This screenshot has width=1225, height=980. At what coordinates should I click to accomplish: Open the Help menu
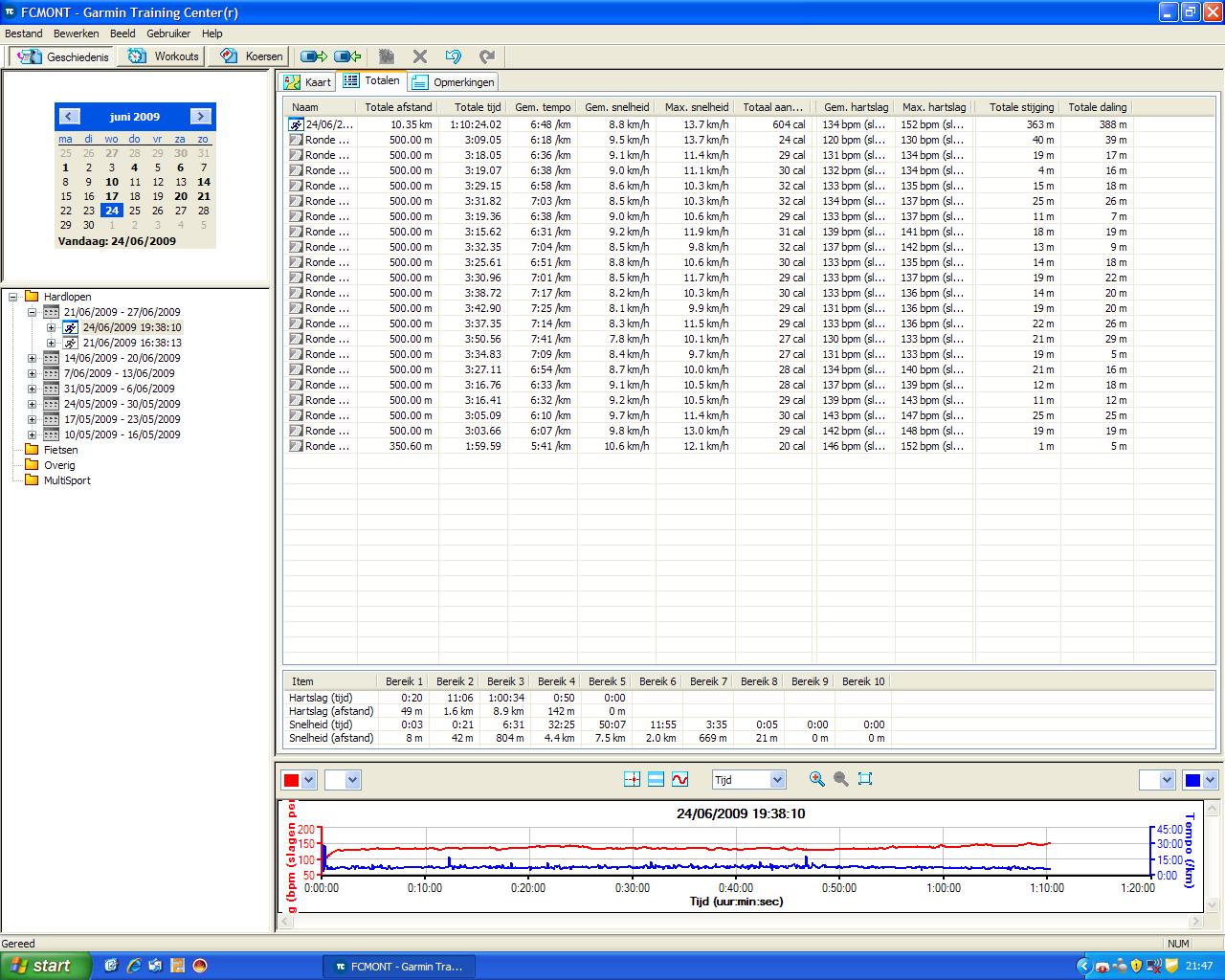pyautogui.click(x=212, y=33)
